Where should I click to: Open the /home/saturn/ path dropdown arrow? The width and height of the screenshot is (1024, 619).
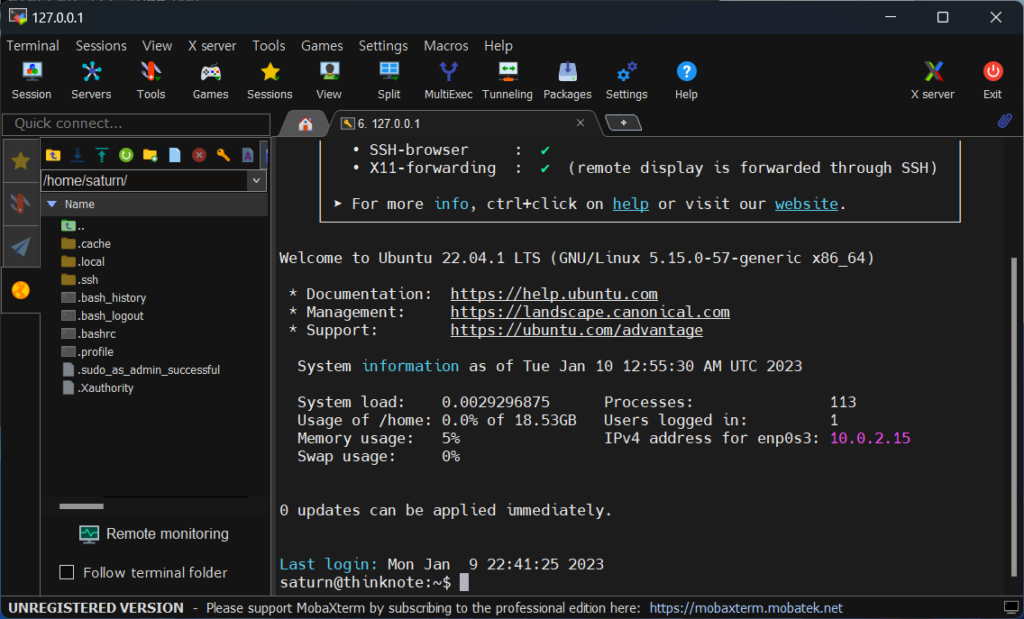(257, 180)
